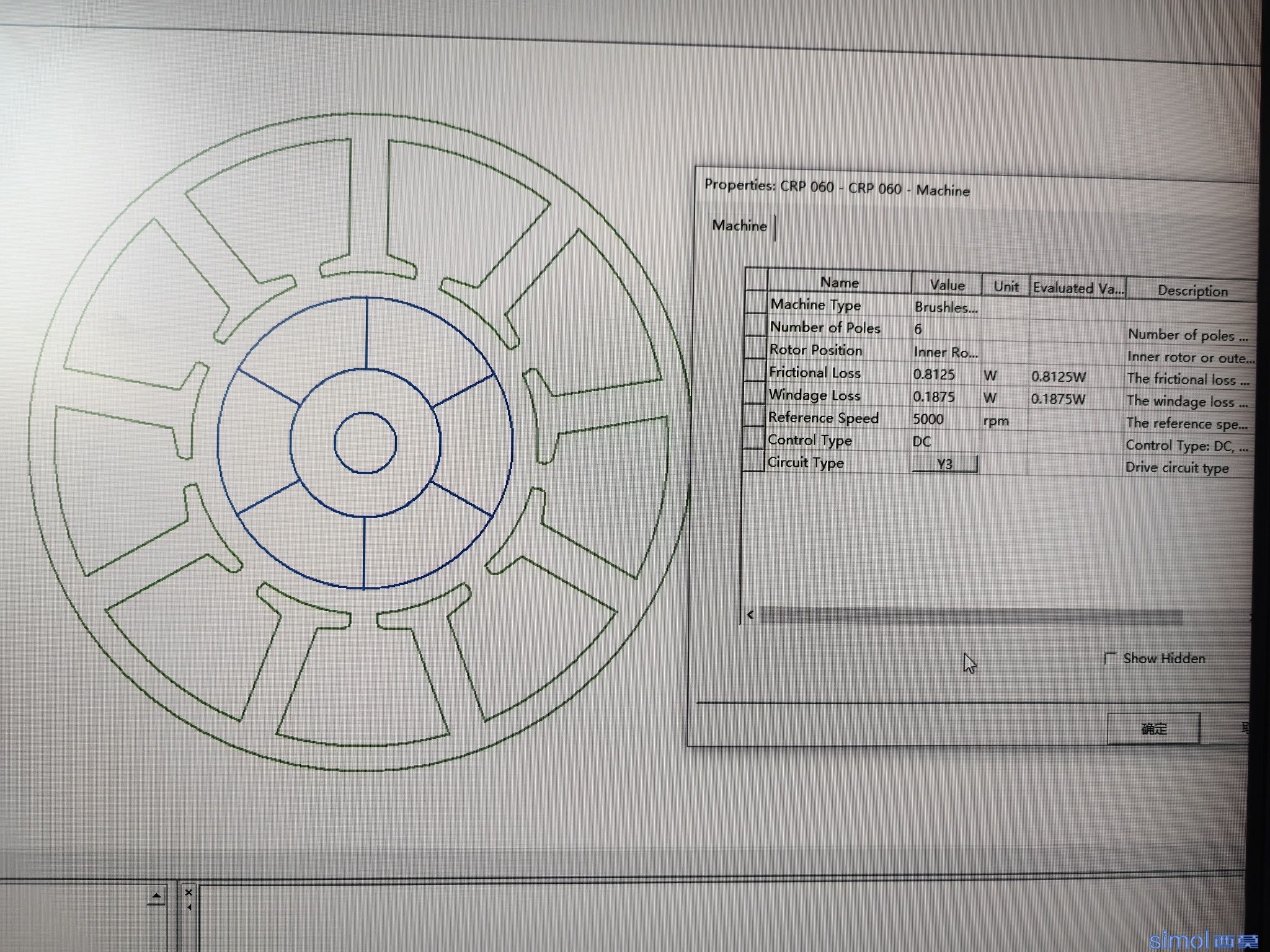Screen dimensions: 1270x952
Task: Click the Name column header
Action: [840, 282]
